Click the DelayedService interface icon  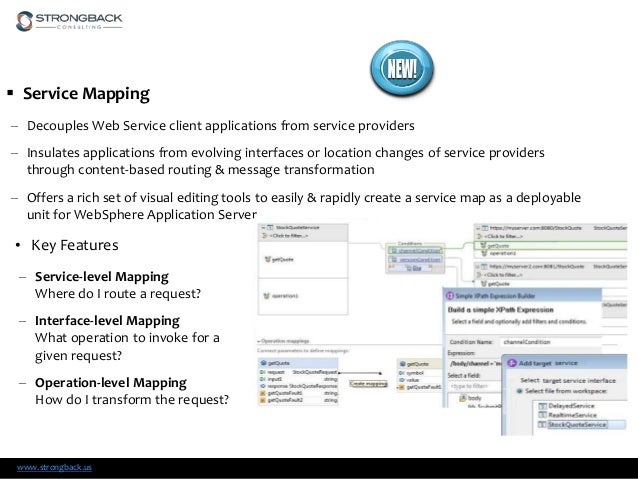(x=542, y=406)
